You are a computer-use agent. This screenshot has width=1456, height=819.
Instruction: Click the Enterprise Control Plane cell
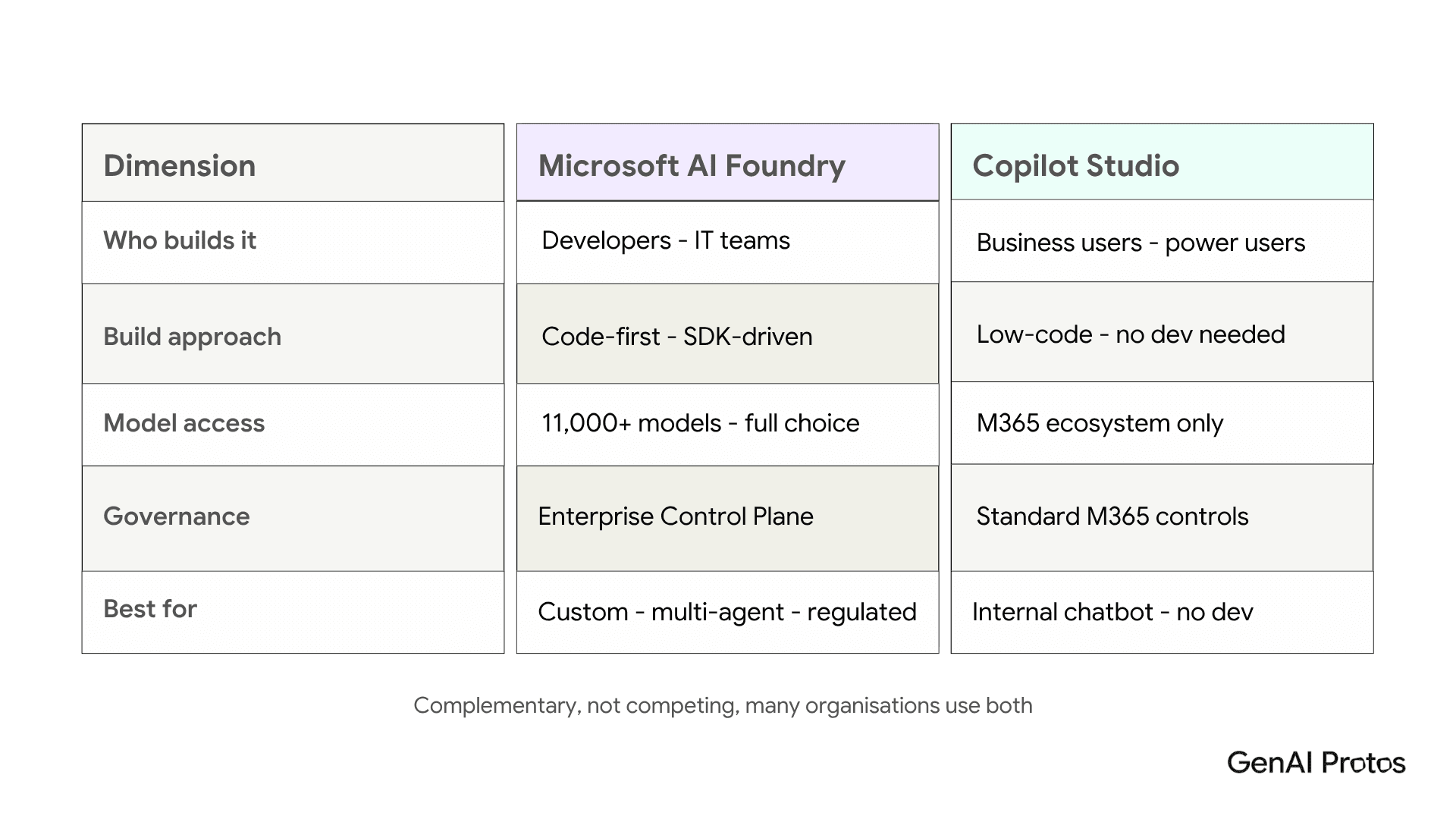click(727, 518)
